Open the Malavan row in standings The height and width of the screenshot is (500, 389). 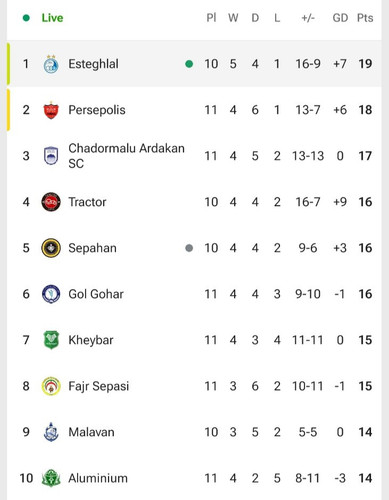[194, 432]
